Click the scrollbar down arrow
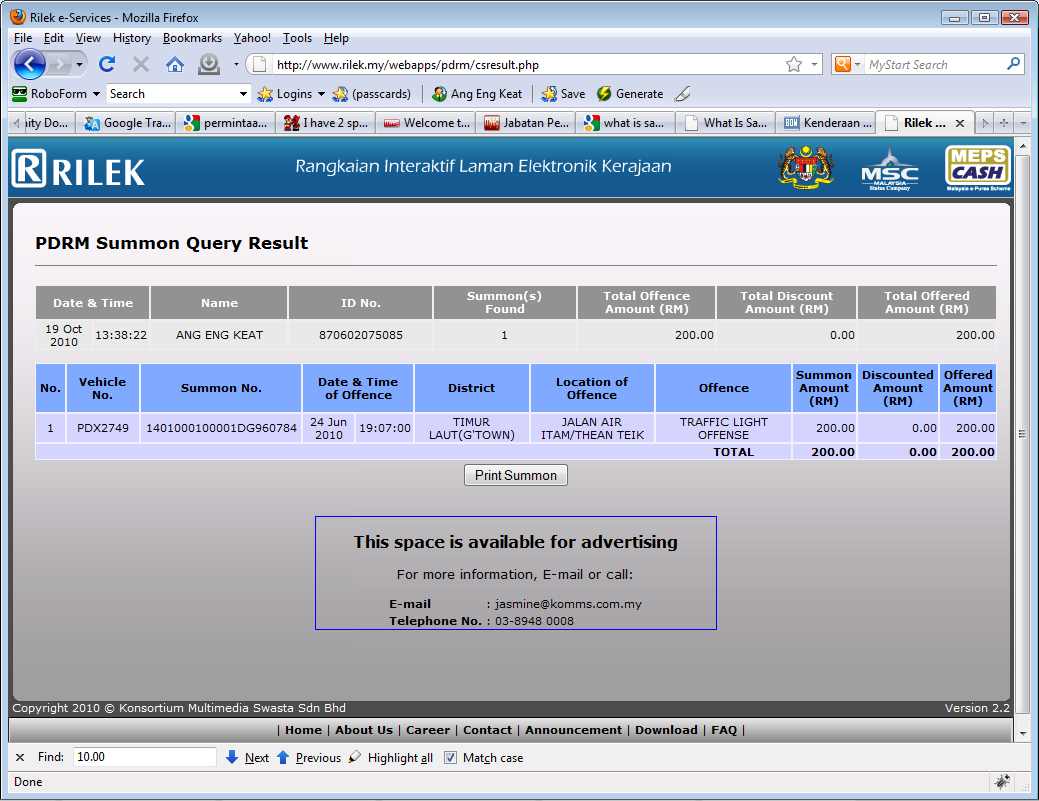This screenshot has width=1039, height=801. tap(1022, 733)
